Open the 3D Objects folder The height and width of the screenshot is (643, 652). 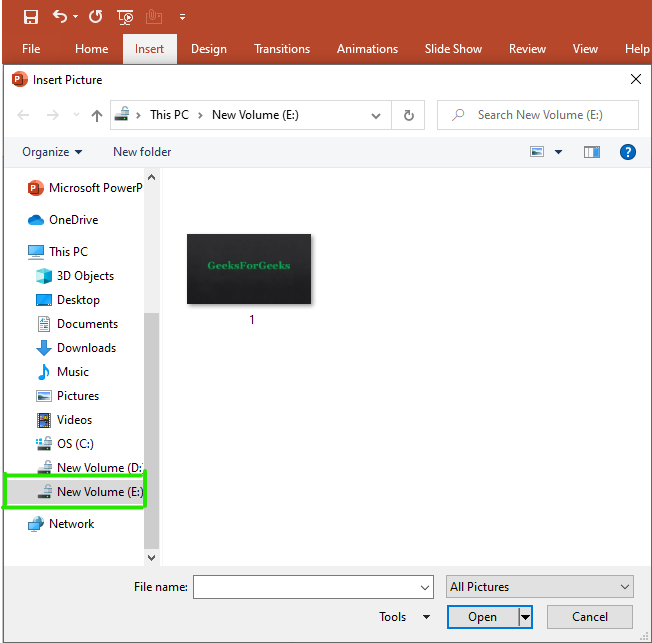[x=75, y=276]
